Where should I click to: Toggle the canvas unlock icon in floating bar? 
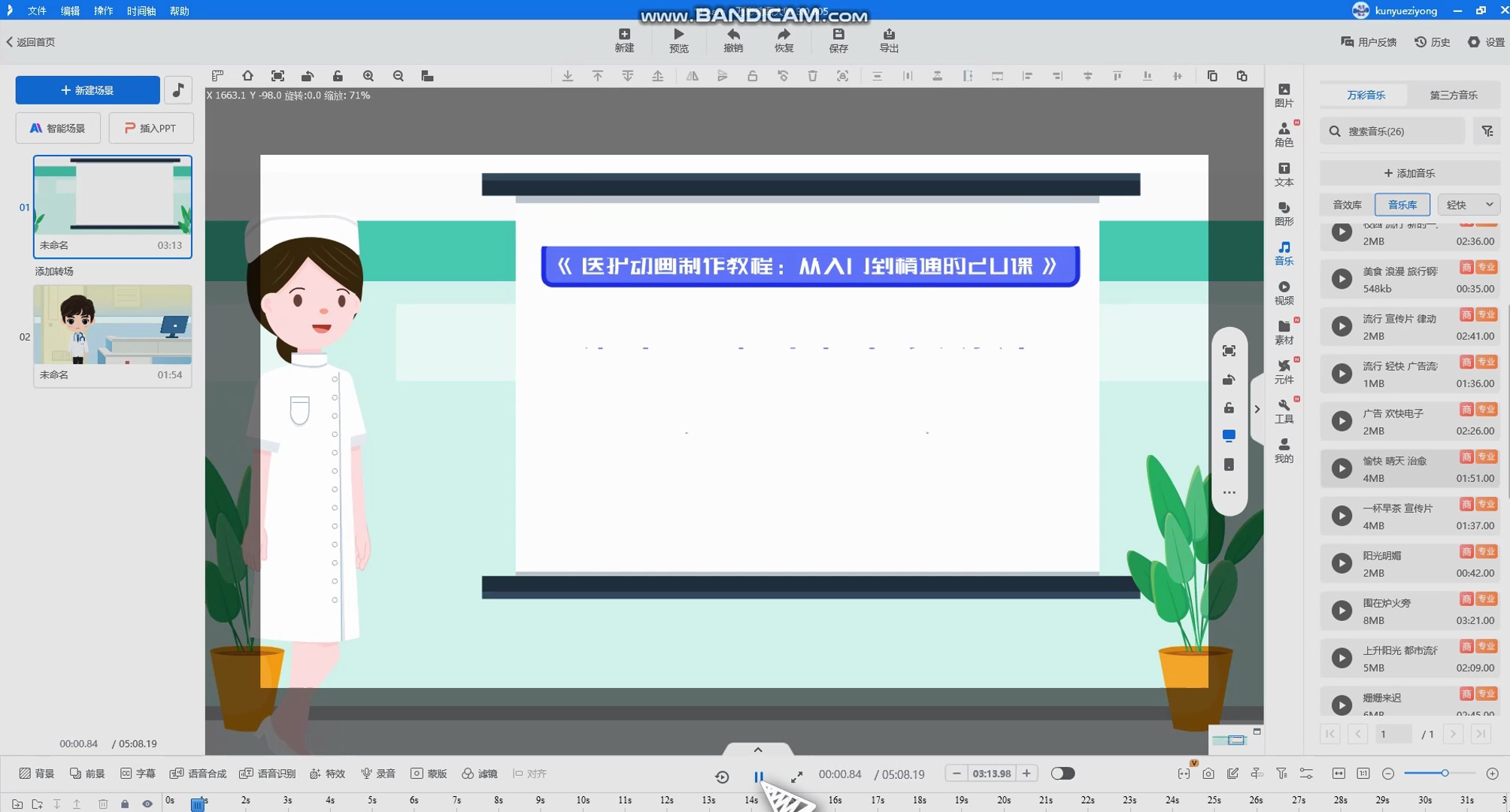[1229, 408]
